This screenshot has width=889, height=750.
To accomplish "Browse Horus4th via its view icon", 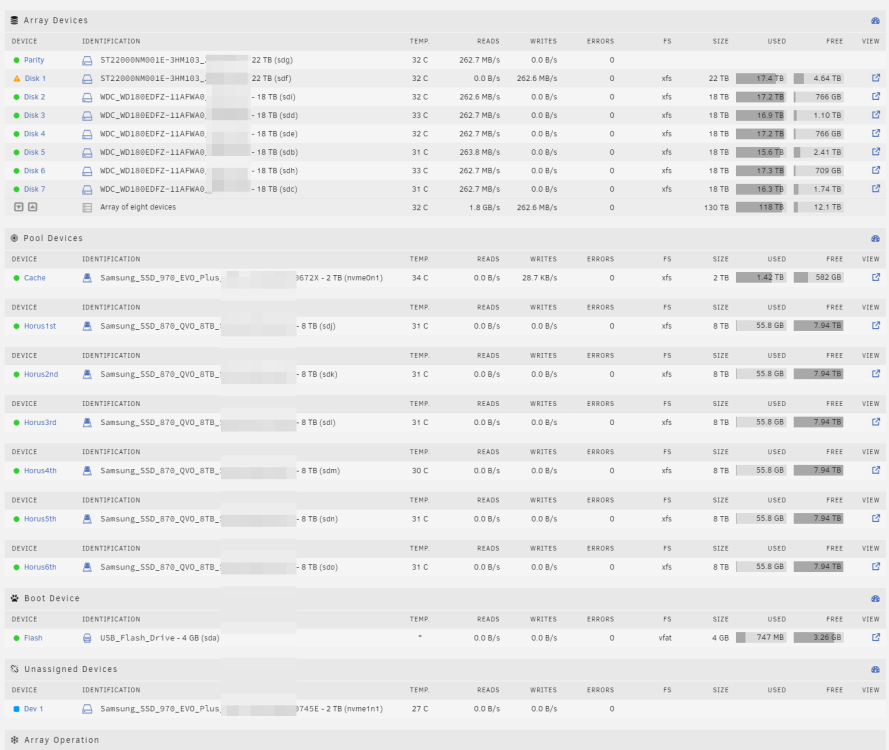I will pos(876,470).
